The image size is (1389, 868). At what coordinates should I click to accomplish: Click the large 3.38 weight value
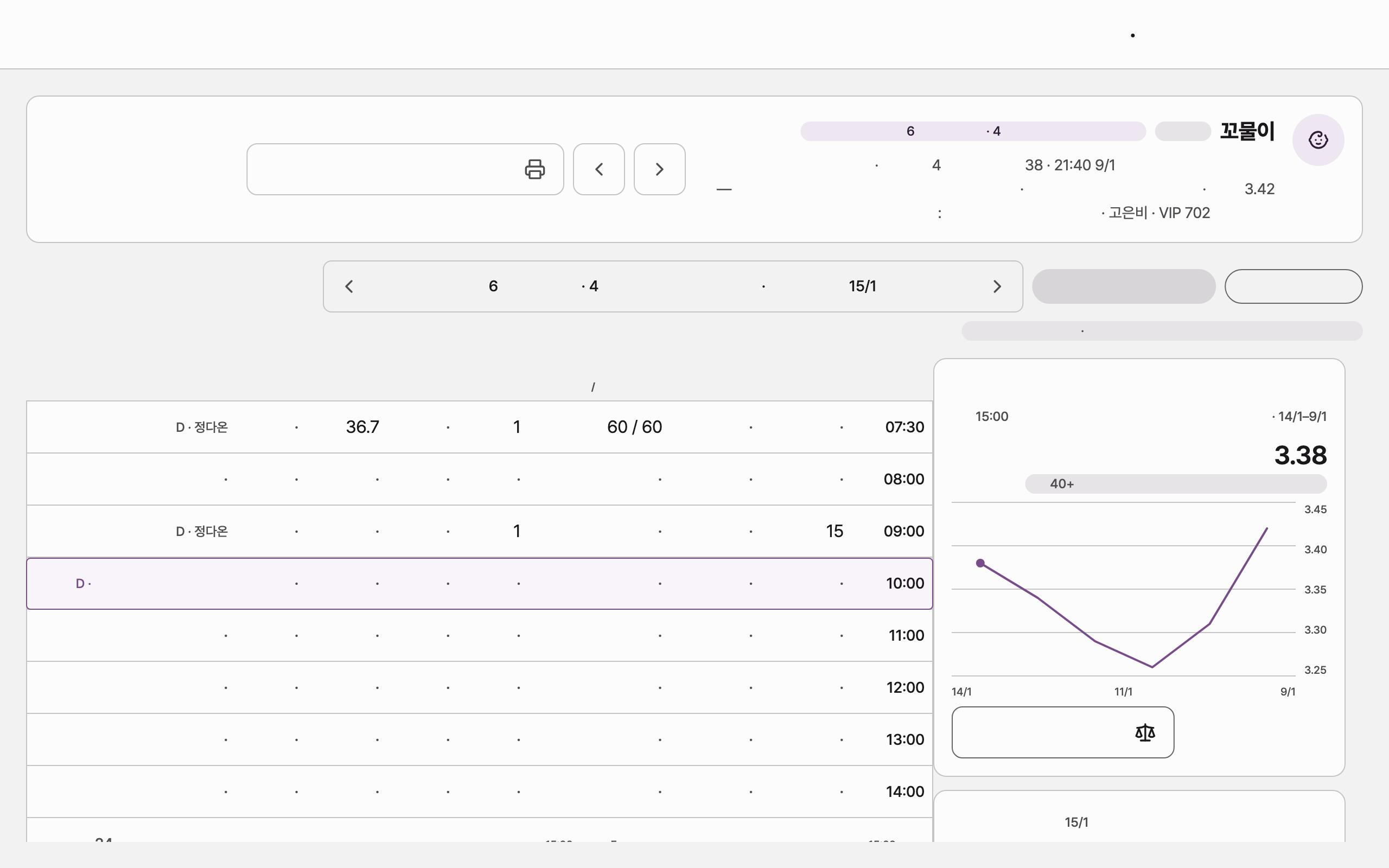click(x=1300, y=455)
